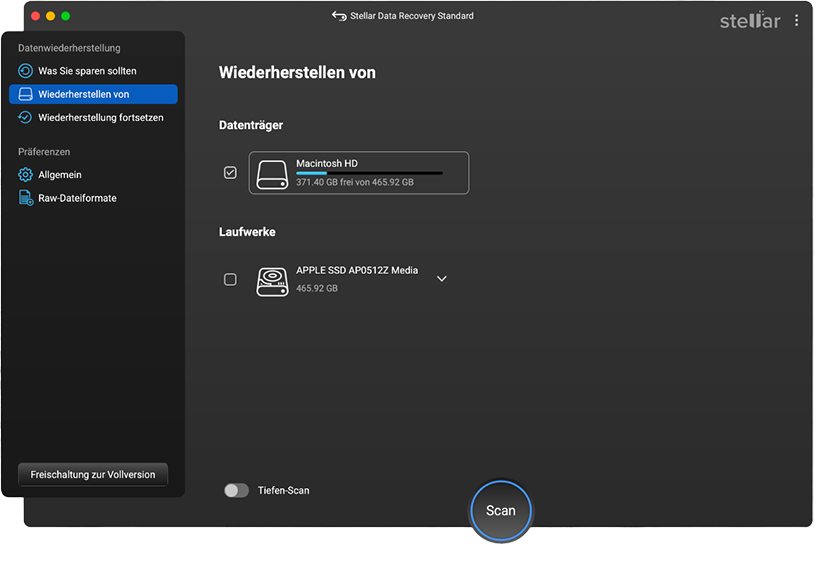Image resolution: width=831 pixels, height=561 pixels.
Task: Open the Raw-Dateiformate preferences item
Action: [77, 198]
